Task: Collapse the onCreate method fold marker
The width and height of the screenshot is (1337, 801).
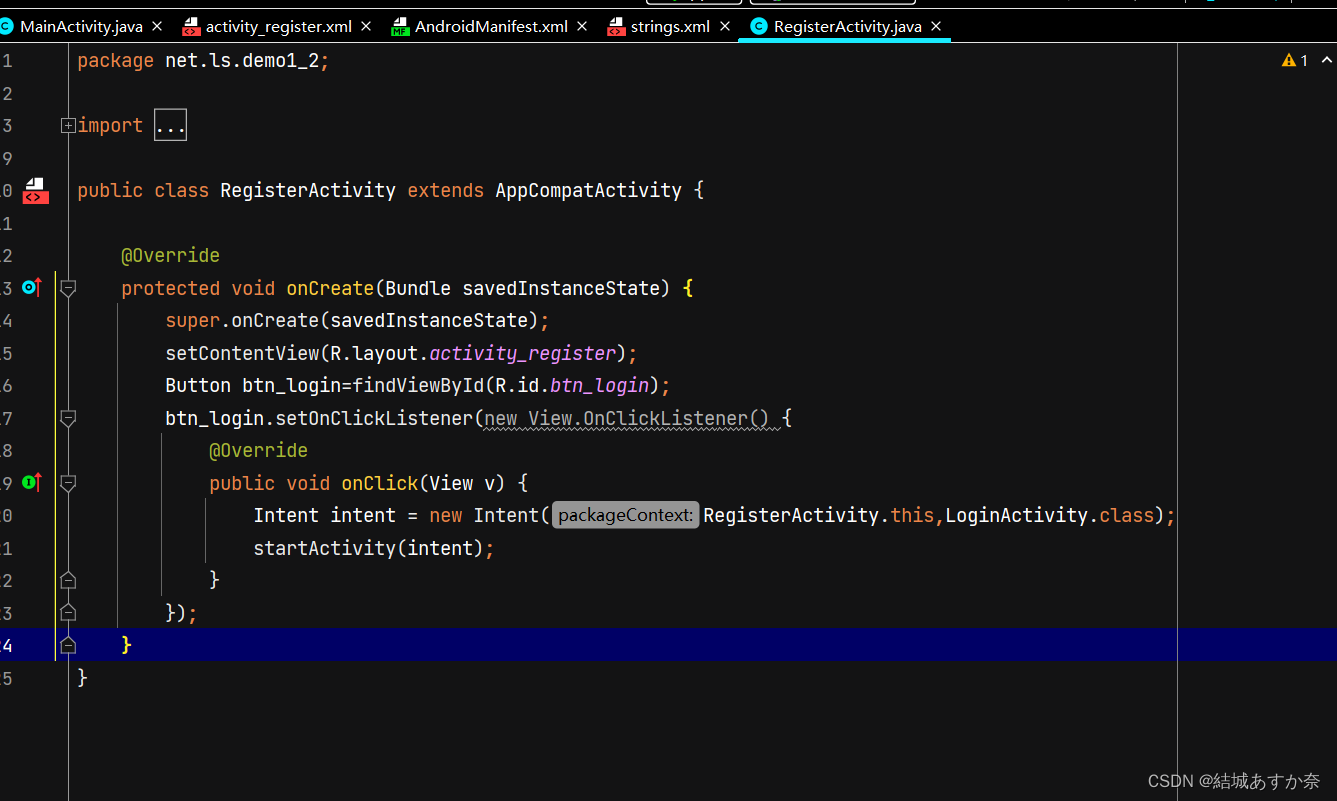Action: coord(68,288)
